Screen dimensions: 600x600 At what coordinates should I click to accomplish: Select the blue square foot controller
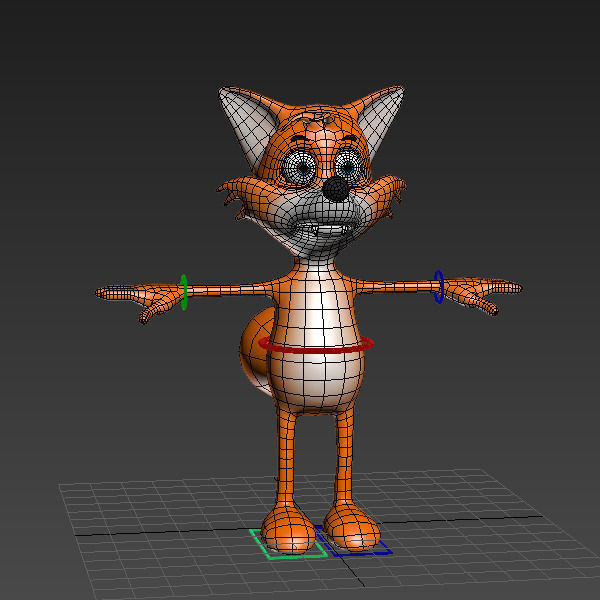pos(354,541)
